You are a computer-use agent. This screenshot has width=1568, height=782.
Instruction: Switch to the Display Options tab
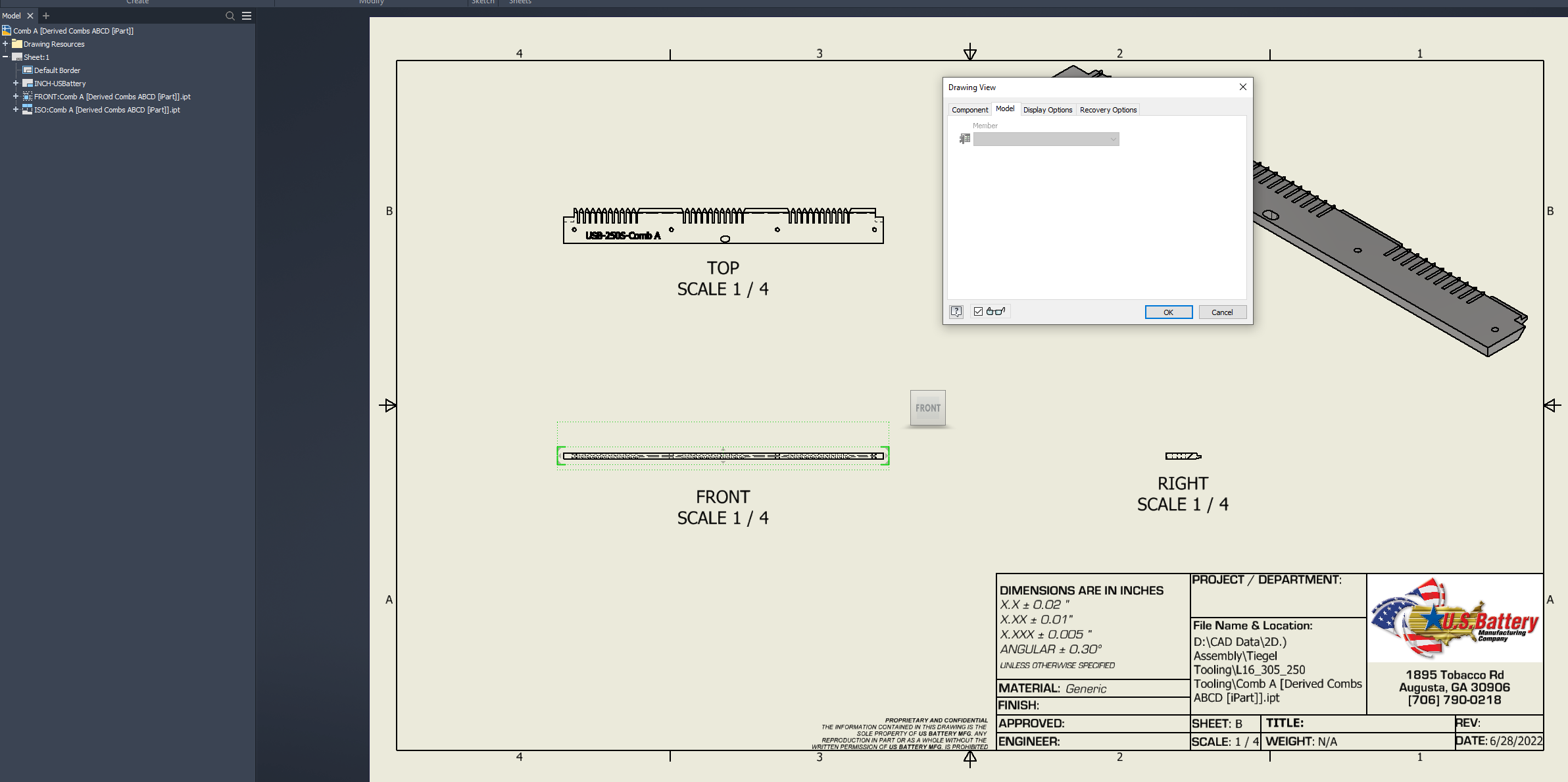1047,109
